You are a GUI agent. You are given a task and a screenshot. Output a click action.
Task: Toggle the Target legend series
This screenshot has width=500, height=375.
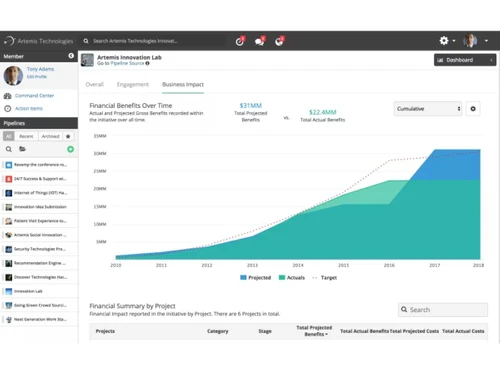point(324,278)
